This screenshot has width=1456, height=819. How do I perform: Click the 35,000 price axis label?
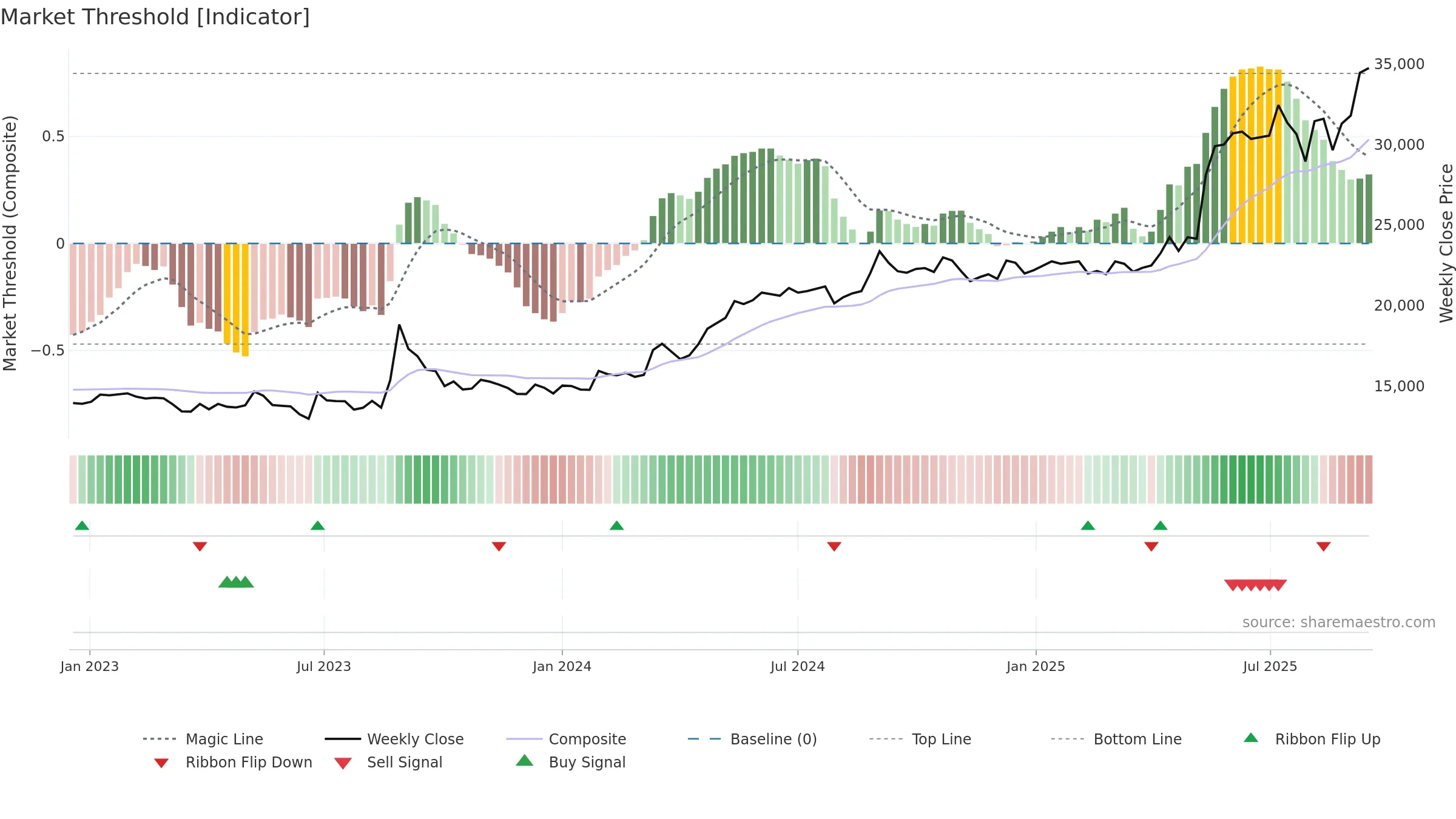point(1399,64)
